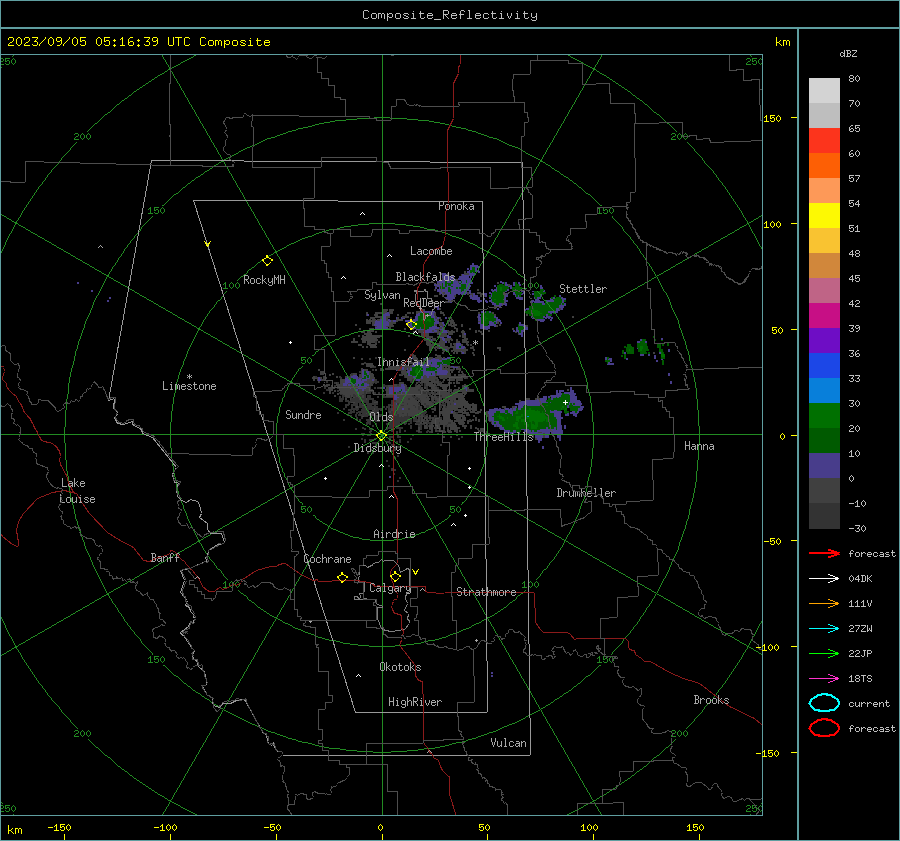Select the Brooks label
900x841 pixels.
coord(711,700)
